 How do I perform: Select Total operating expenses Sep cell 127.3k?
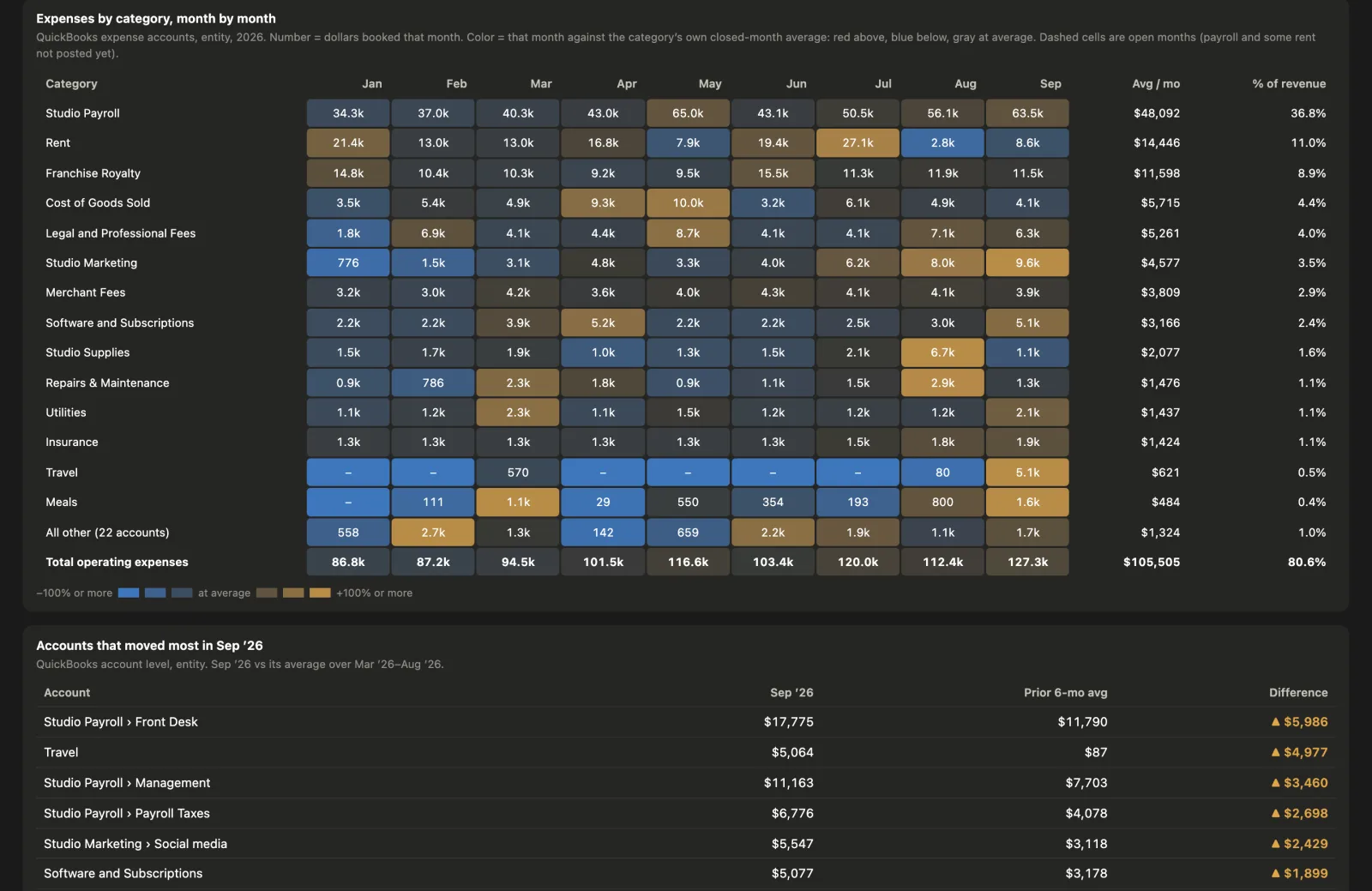click(x=1027, y=563)
